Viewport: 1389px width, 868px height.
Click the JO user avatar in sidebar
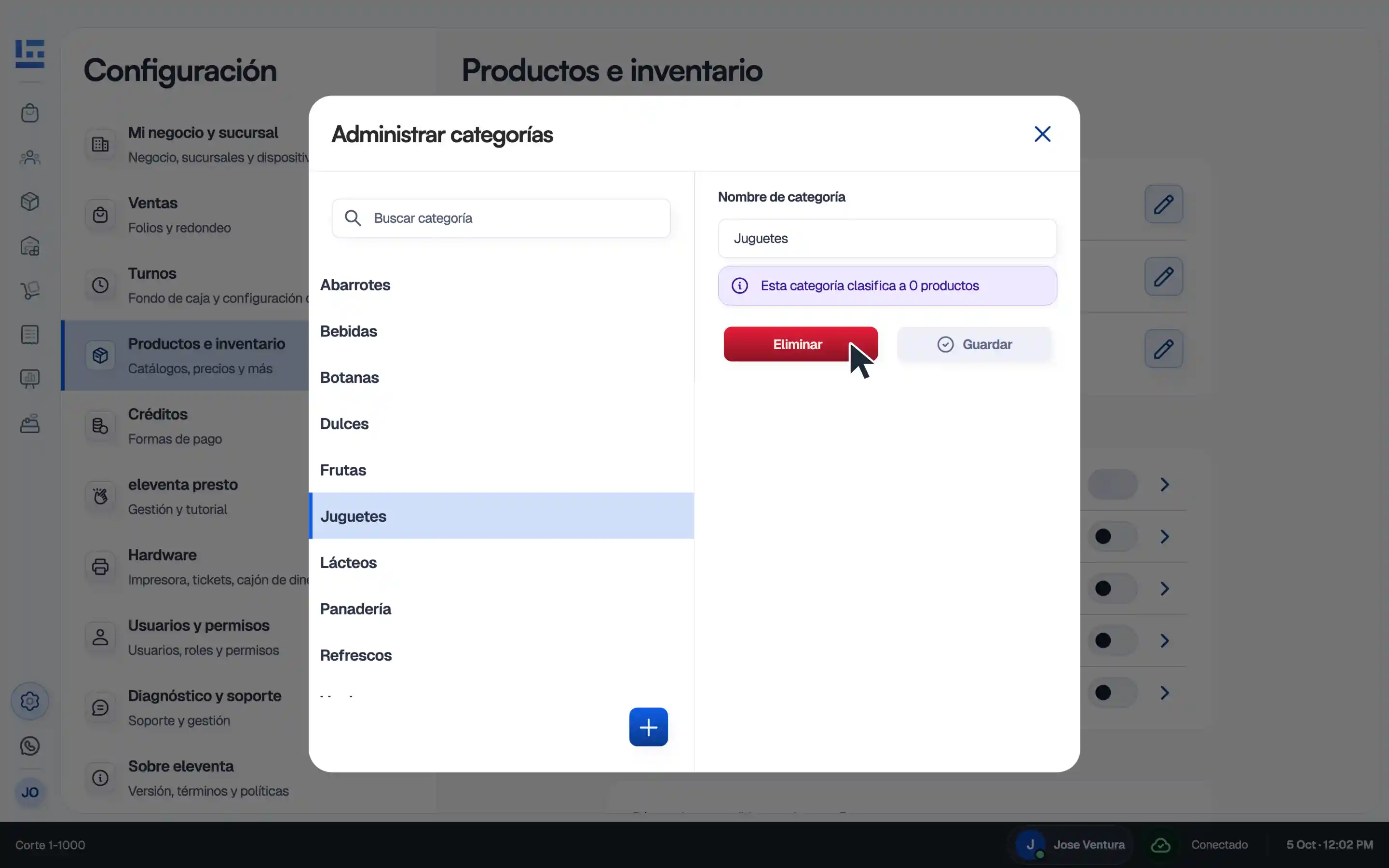[30, 792]
